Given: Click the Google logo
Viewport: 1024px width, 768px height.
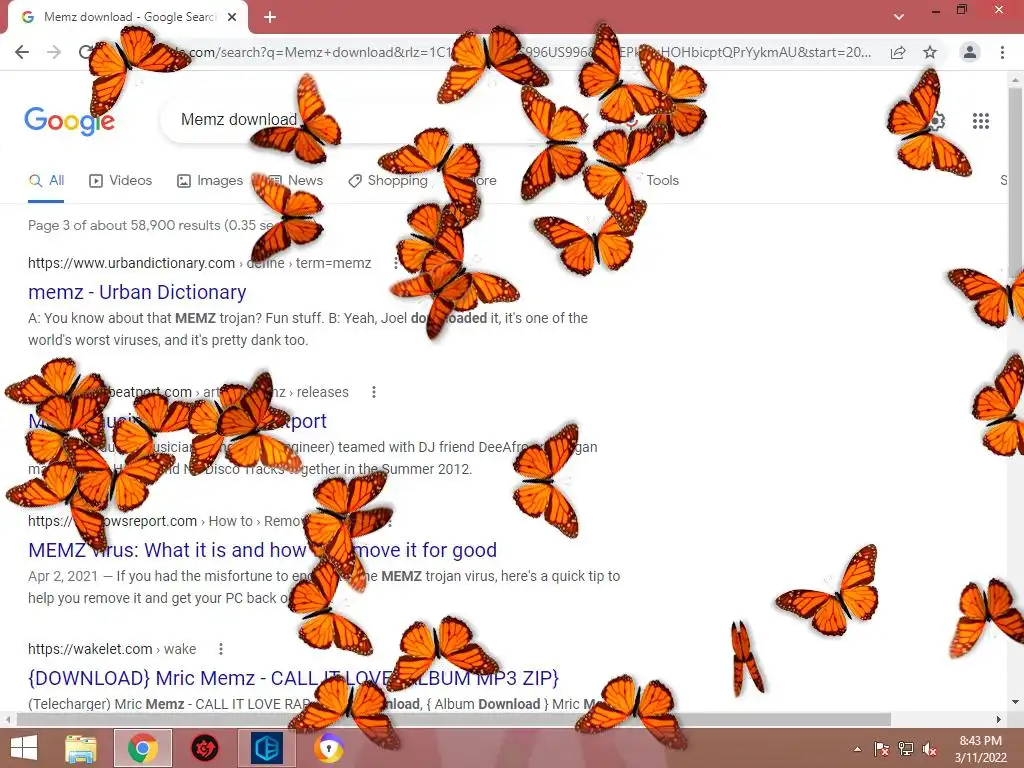Looking at the screenshot, I should tap(69, 120).
